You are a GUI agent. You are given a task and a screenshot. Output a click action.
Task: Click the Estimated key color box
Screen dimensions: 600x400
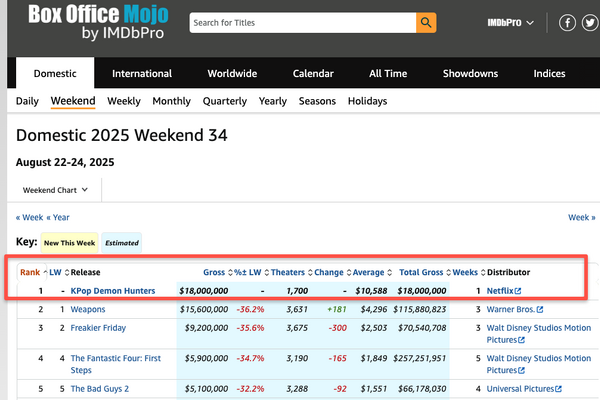tap(121, 242)
